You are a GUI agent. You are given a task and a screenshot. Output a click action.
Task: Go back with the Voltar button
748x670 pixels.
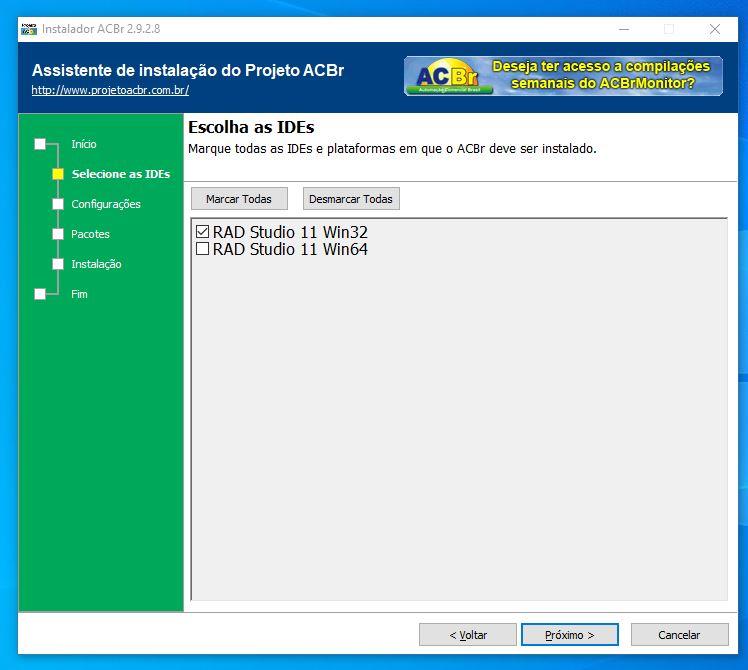coord(468,635)
